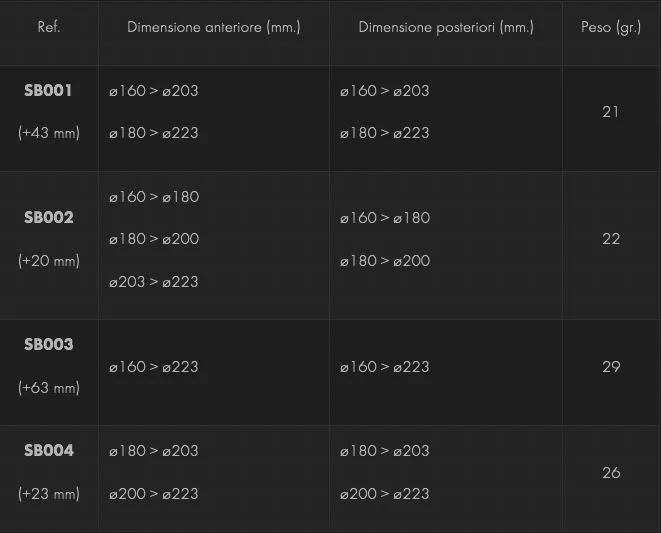Click the (+63 mm) offset text
The width and height of the screenshot is (661, 533).
point(48,388)
